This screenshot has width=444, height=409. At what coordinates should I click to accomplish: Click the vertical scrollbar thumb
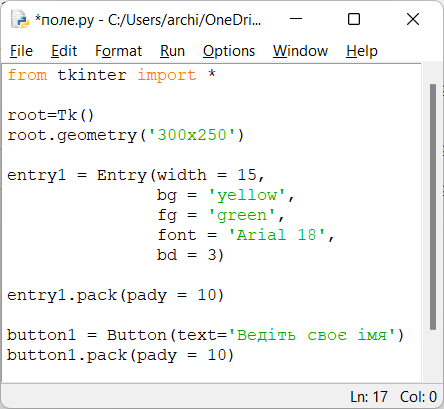pyautogui.click(x=433, y=207)
